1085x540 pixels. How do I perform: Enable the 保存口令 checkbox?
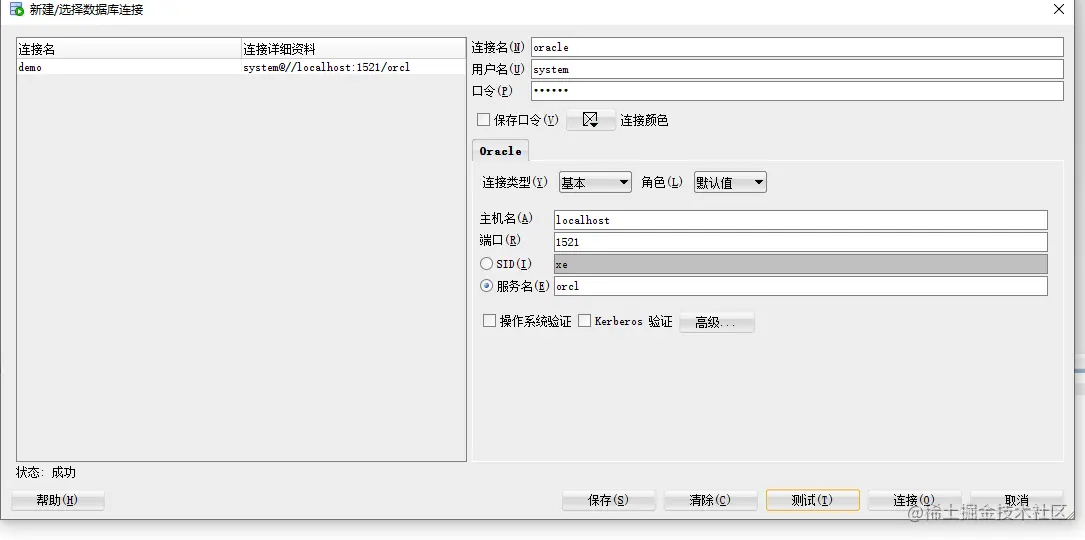(x=484, y=120)
